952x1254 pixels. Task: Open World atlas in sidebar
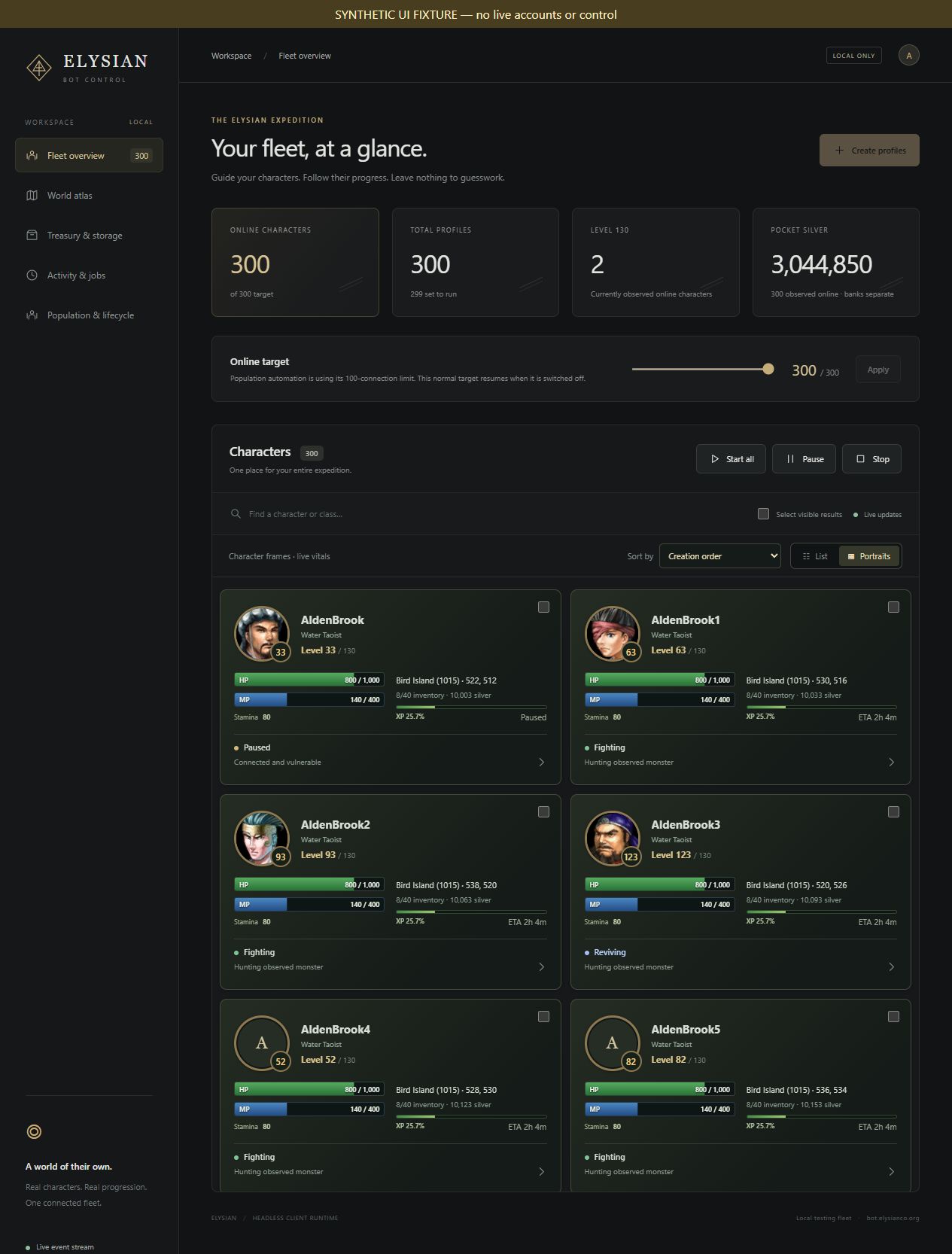tap(89, 196)
